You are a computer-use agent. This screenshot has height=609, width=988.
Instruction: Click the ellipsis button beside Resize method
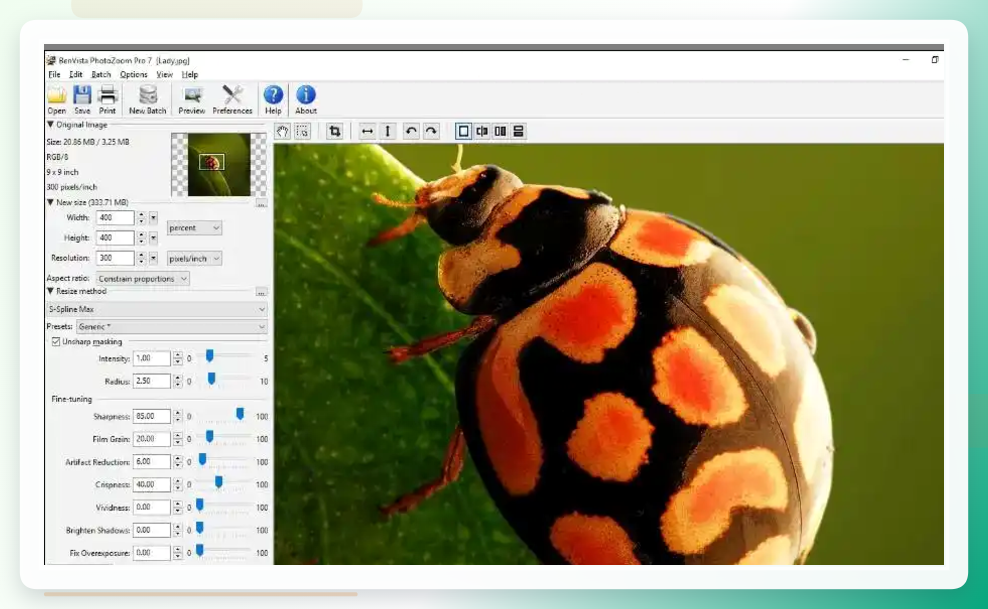point(261,292)
